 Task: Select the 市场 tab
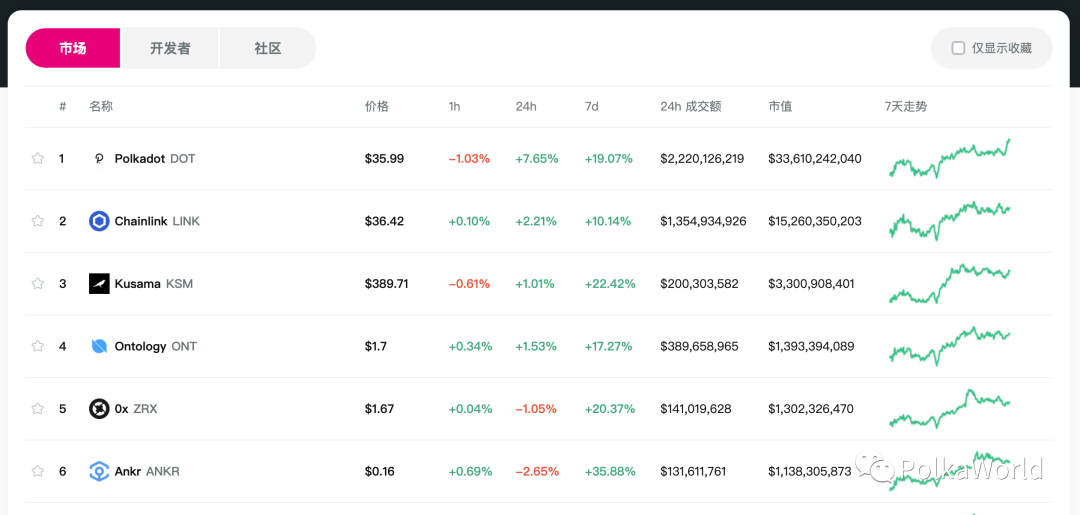click(x=73, y=48)
